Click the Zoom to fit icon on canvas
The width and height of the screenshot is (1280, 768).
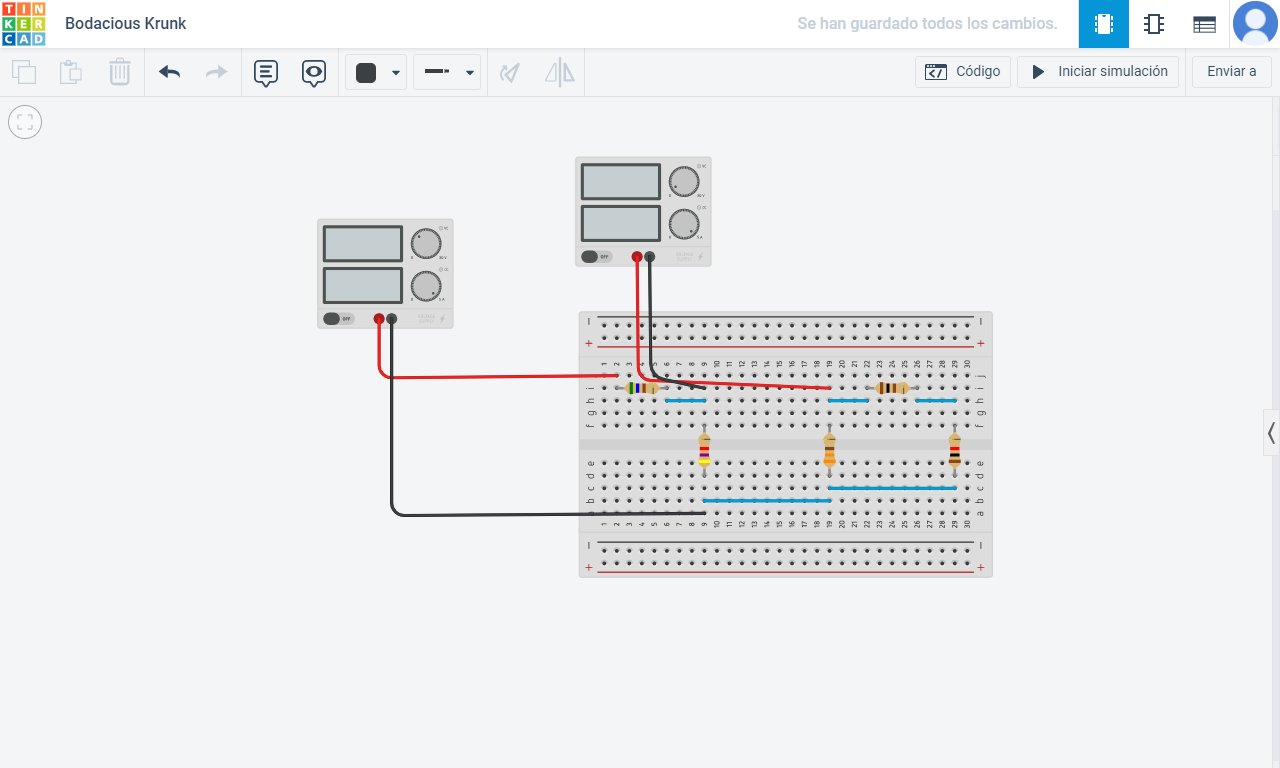coord(24,121)
